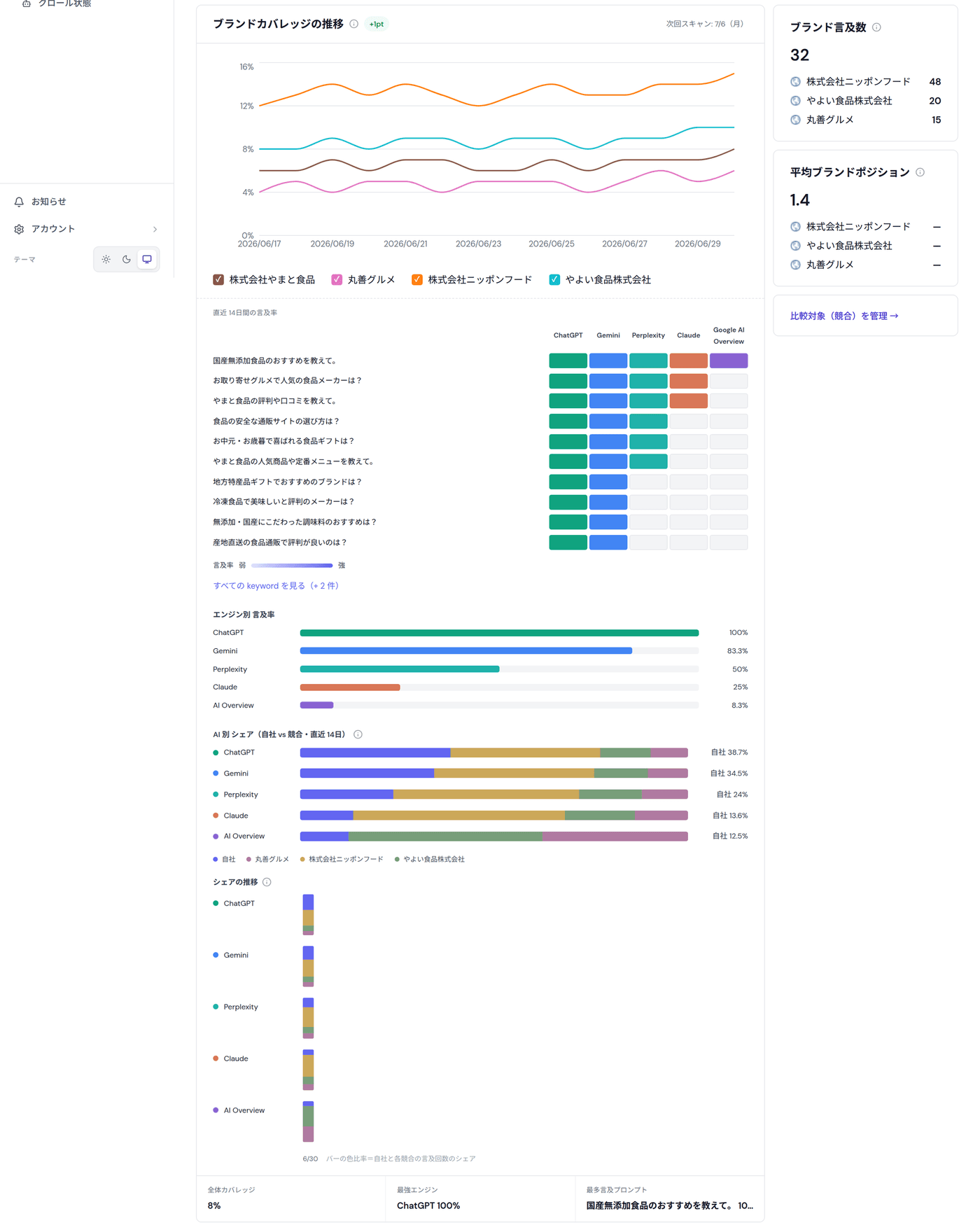Click the Gemini cell for 産地直送の食品通販 row

608,543
